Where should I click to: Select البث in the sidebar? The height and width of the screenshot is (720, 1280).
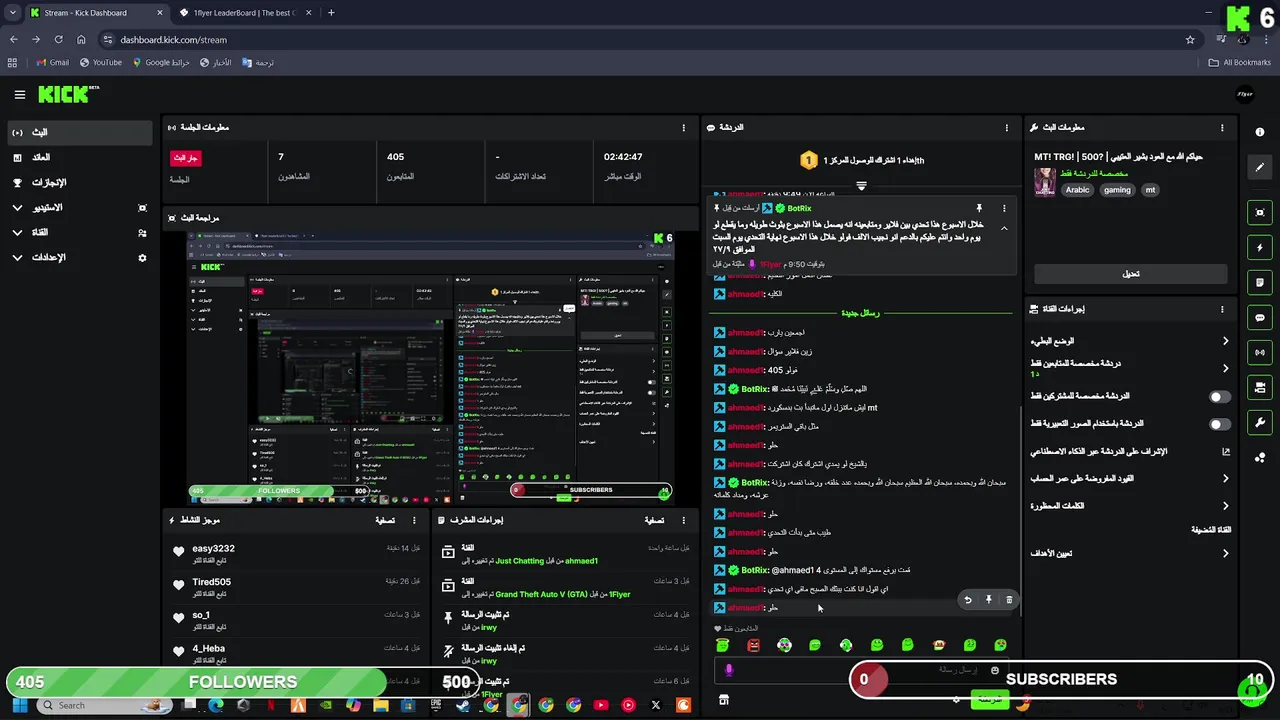click(80, 132)
